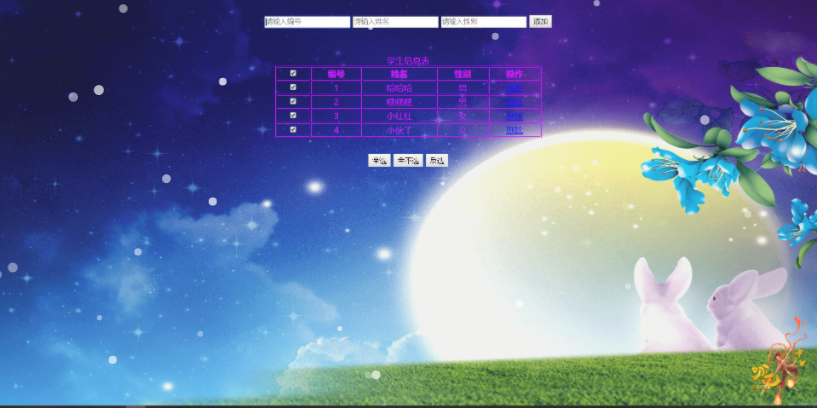818x409 pixels.
Task: Click the 编号 (ID) input field
Action: pyautogui.click(x=306, y=22)
